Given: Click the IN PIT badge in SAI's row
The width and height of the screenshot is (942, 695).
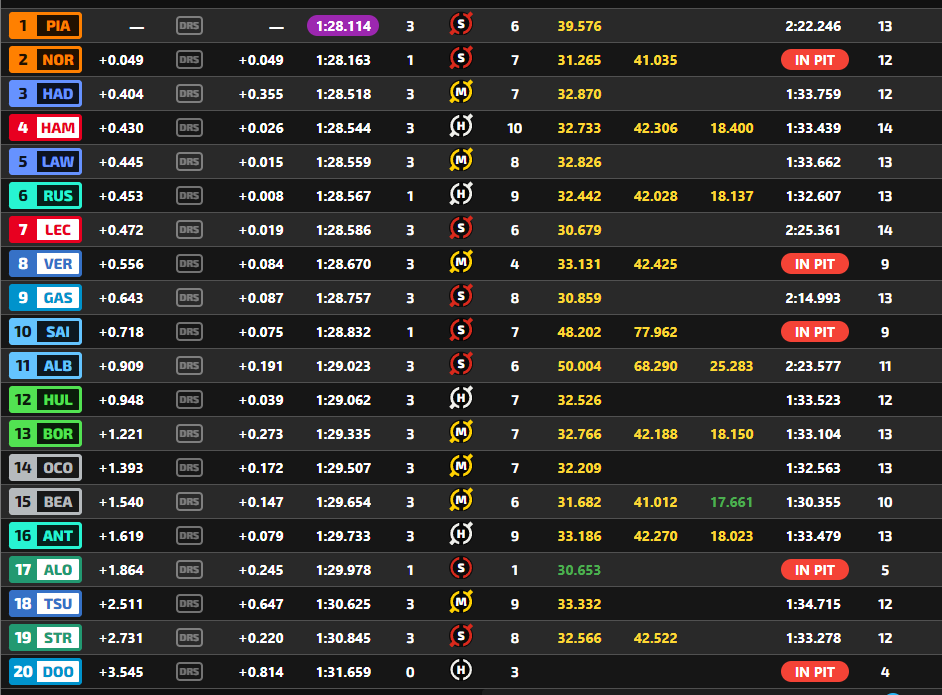Looking at the screenshot, I should pyautogui.click(x=815, y=332).
